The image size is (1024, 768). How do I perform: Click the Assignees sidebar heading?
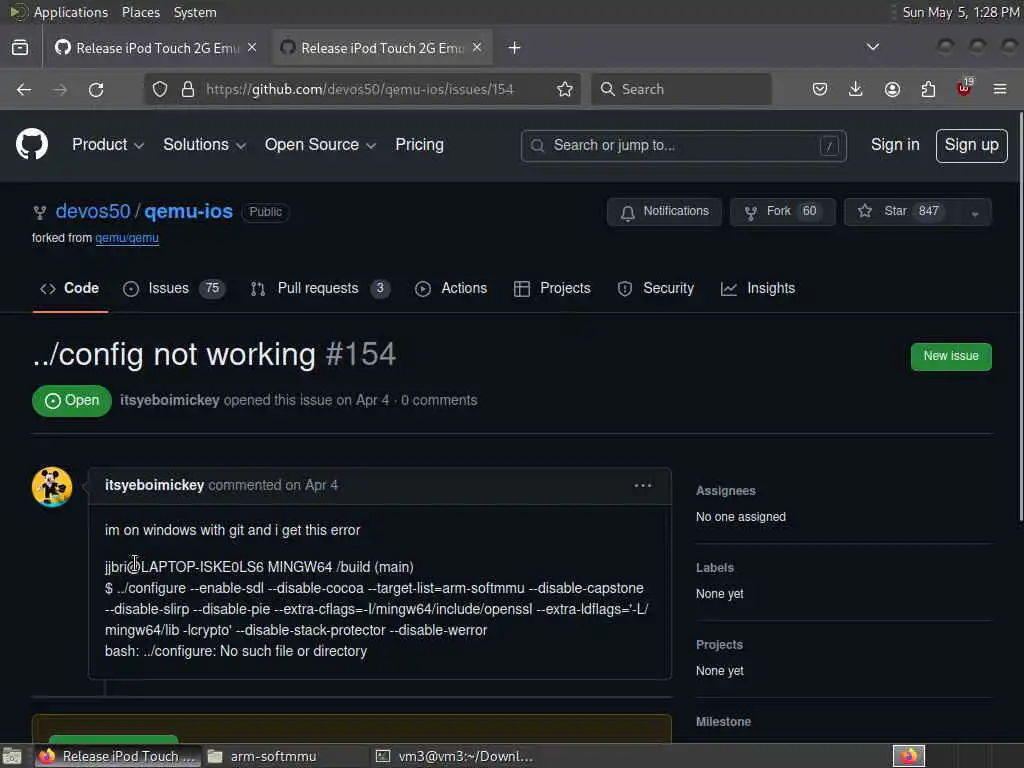726,490
